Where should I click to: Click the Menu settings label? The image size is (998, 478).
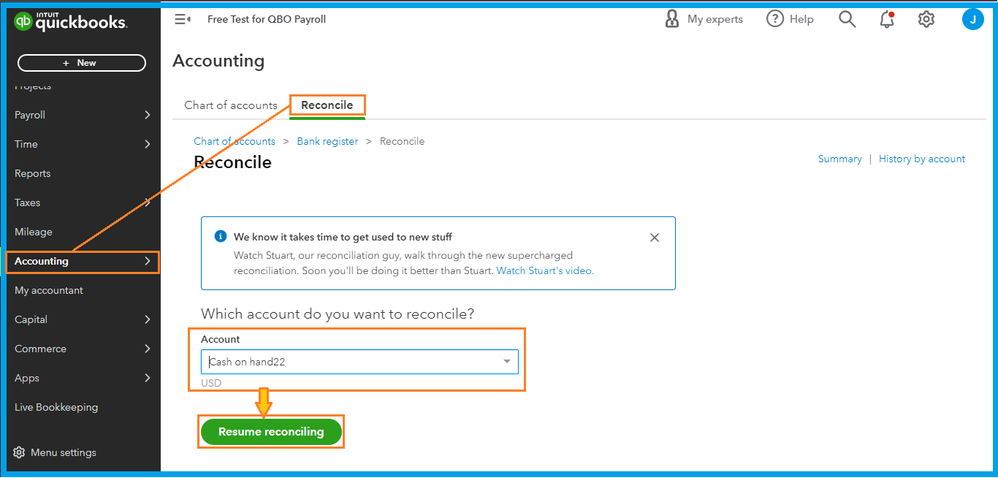64,453
